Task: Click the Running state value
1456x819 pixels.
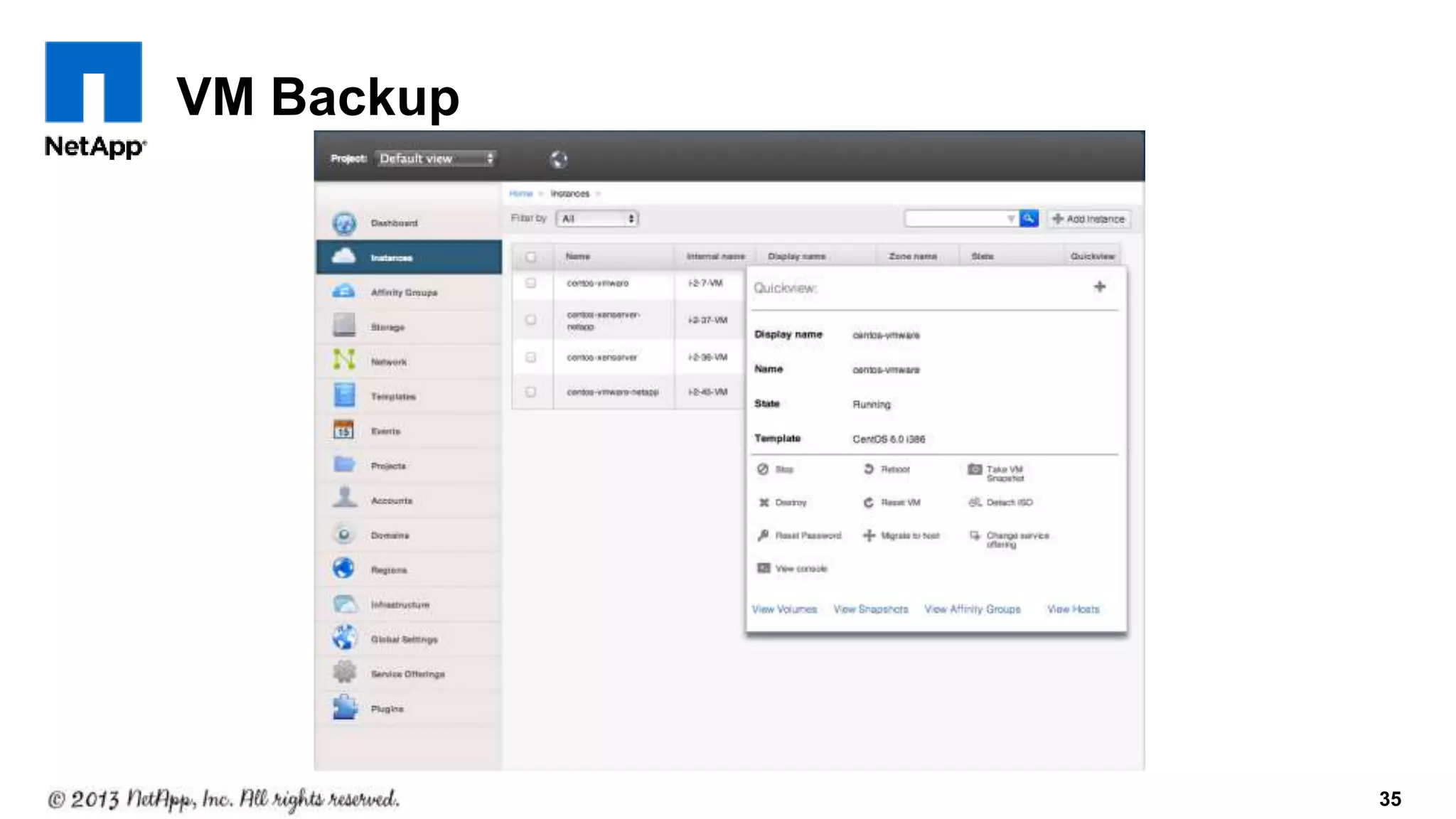Action: (x=872, y=405)
